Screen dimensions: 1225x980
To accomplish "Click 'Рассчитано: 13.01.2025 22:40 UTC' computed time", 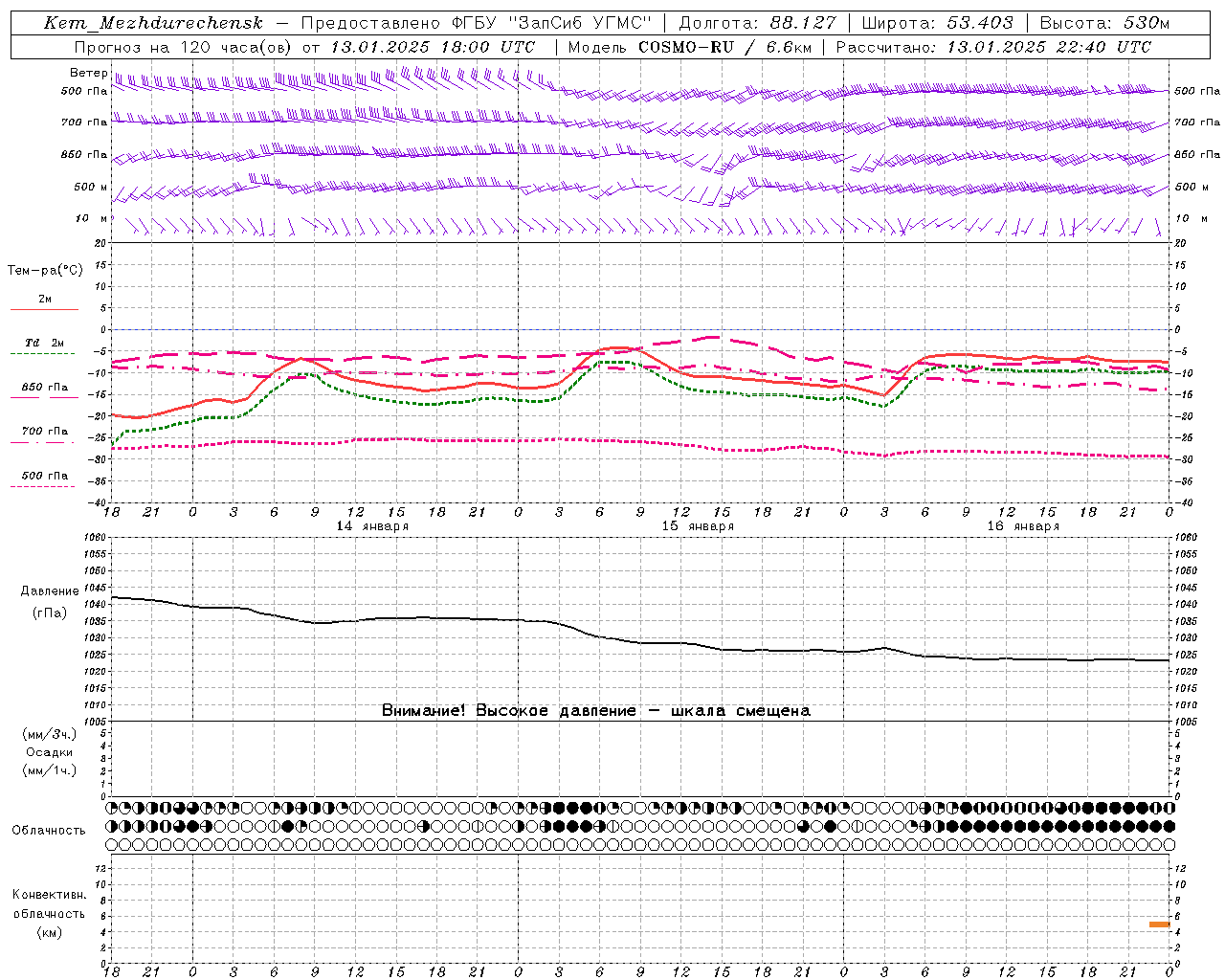I will pos(993,47).
